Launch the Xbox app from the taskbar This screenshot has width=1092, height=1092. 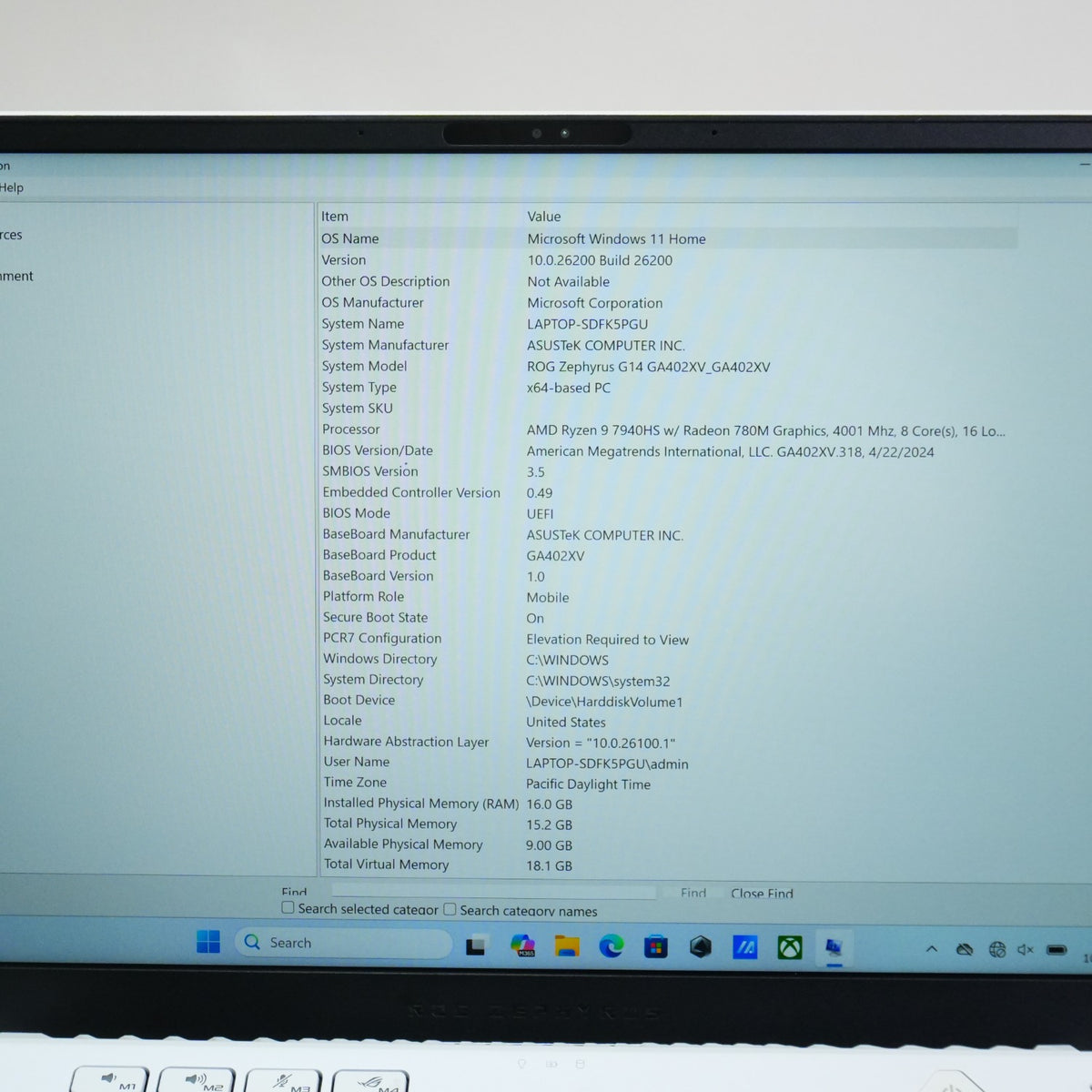790,948
